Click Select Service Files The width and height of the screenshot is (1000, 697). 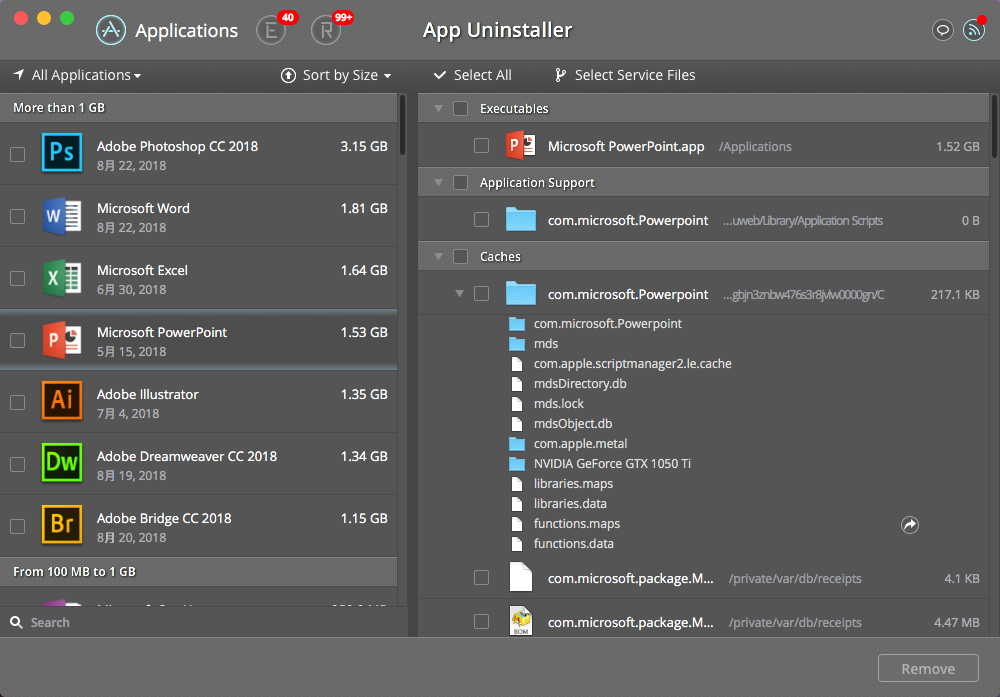[625, 75]
